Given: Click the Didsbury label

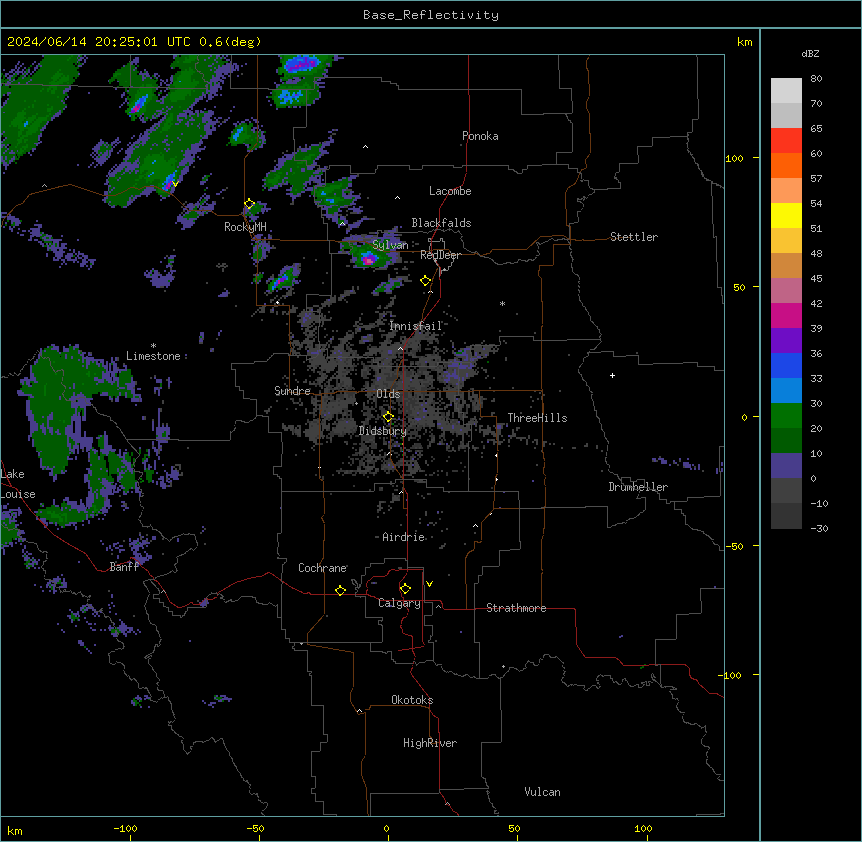Looking at the screenshot, I should click(383, 431).
